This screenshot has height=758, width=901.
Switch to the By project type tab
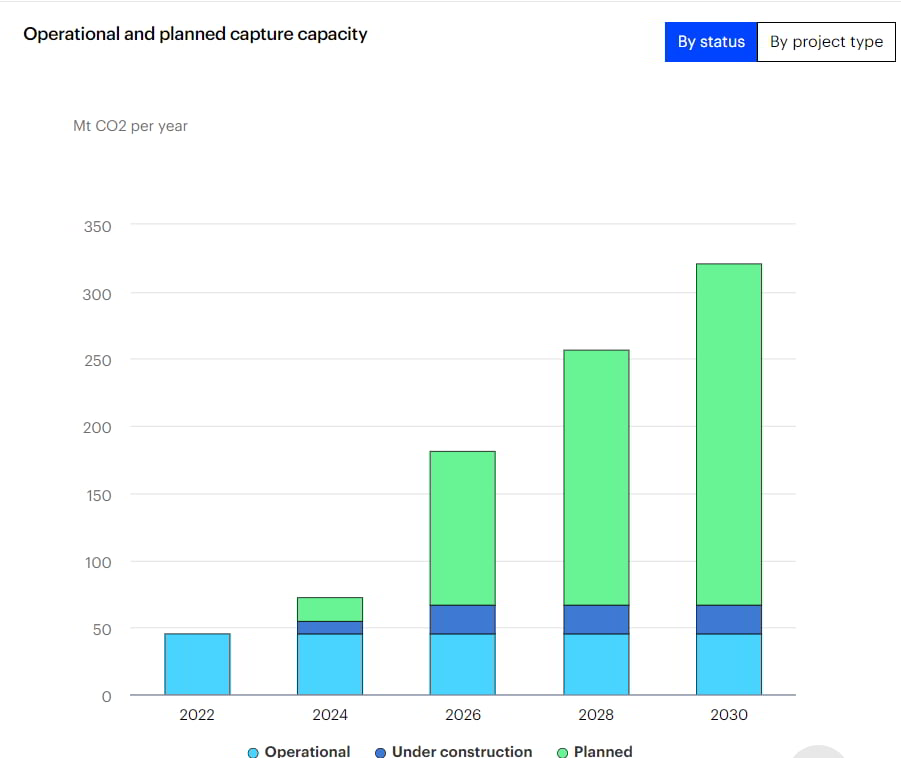[x=826, y=42]
